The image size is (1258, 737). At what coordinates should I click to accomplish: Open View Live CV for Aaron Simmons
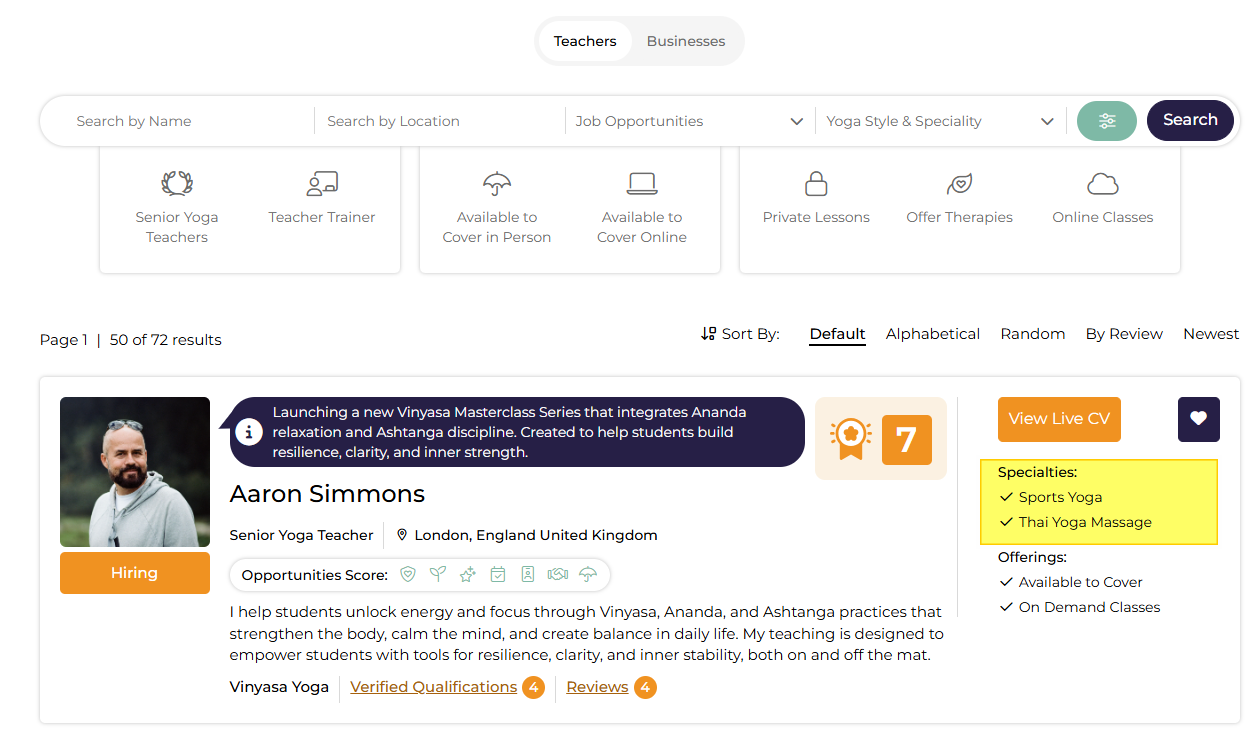[x=1059, y=419]
